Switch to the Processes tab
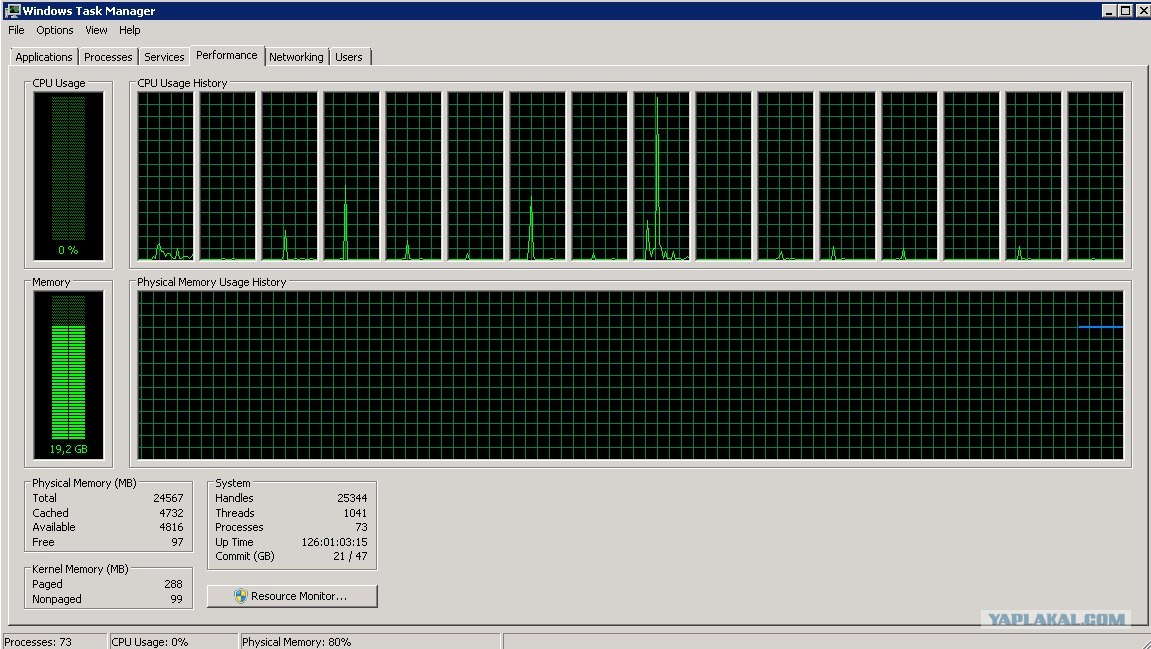The width and height of the screenshot is (1151, 649). [108, 57]
